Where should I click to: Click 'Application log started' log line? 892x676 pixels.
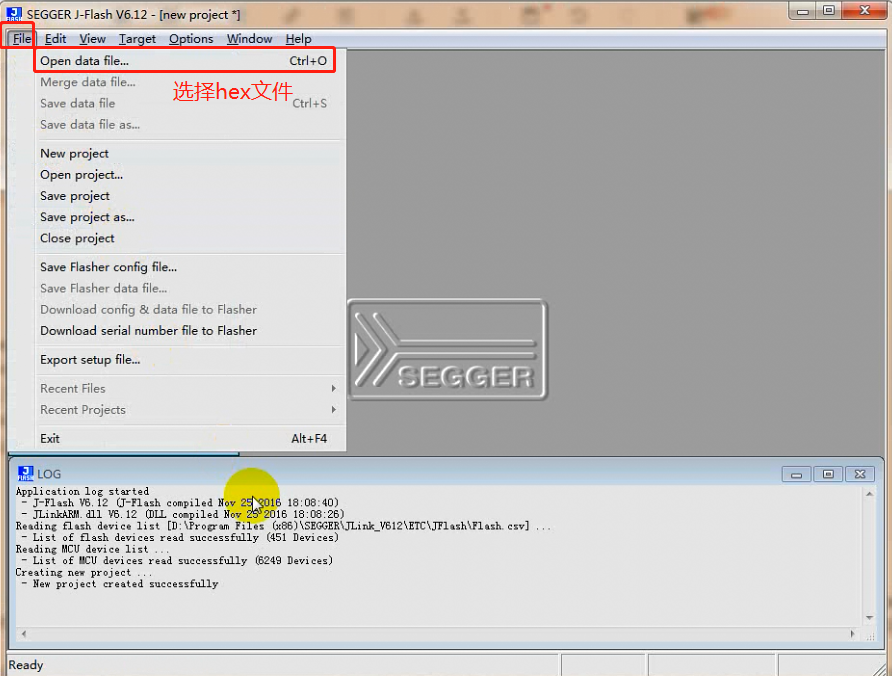(x=82, y=491)
